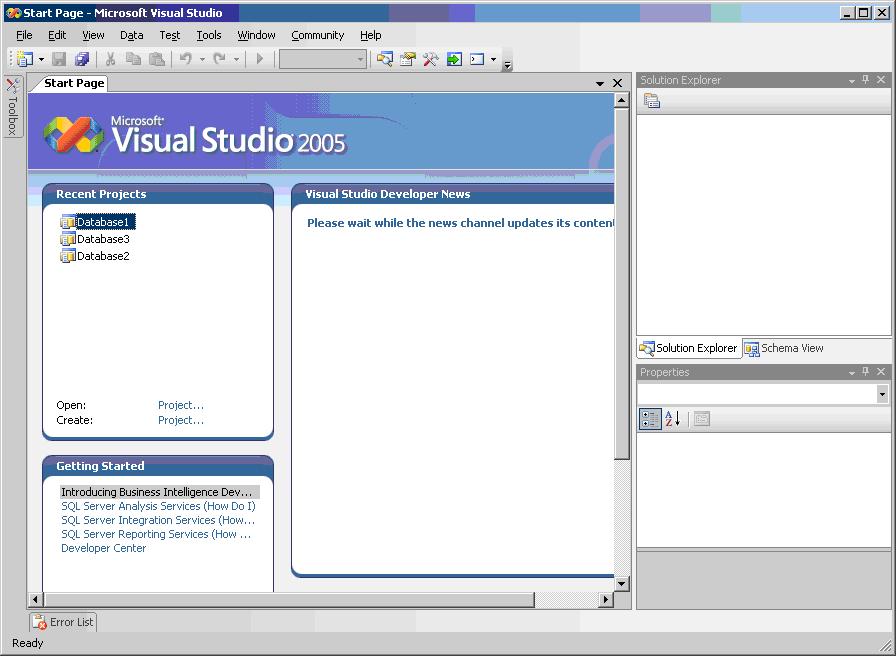The image size is (896, 656).
Task: Toggle auto-hide pin on Solution Explorer
Action: point(866,80)
